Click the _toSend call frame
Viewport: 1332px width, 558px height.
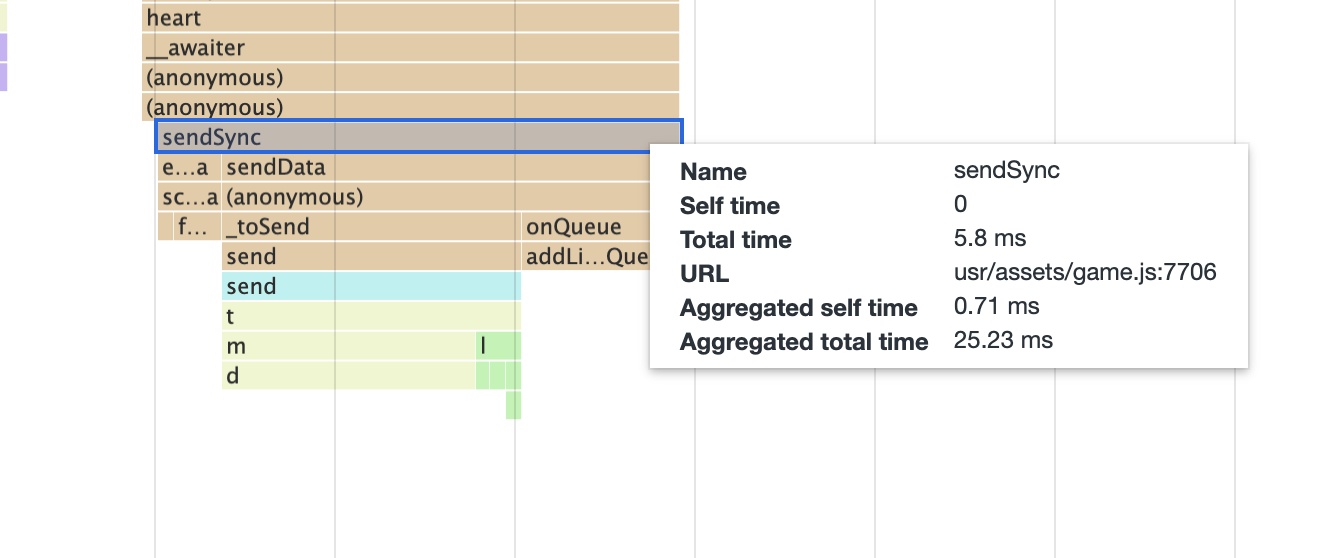(x=371, y=227)
